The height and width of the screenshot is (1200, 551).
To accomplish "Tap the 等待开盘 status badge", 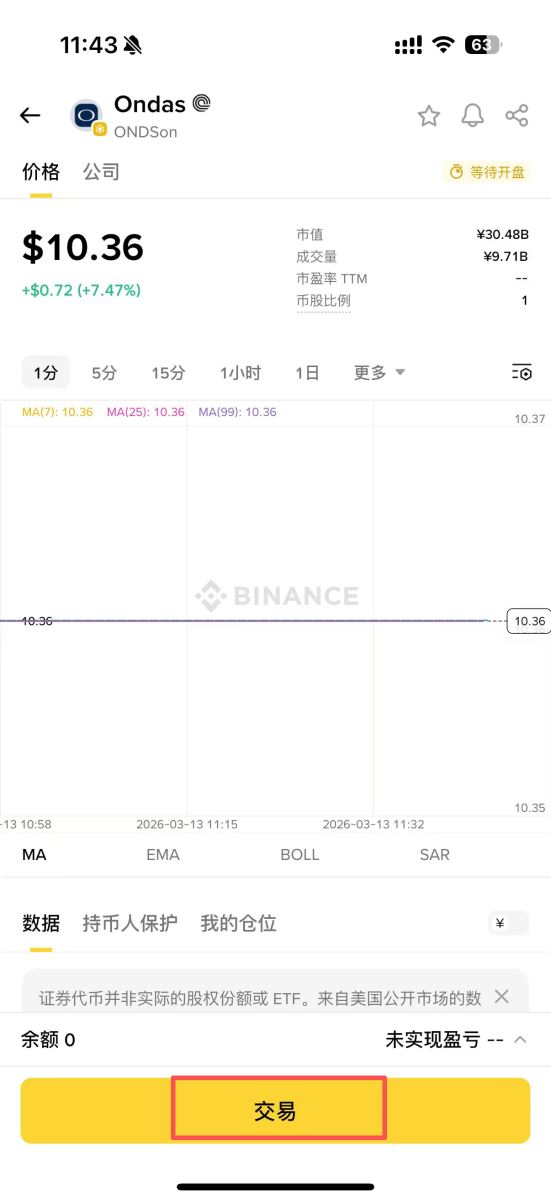I will point(487,172).
